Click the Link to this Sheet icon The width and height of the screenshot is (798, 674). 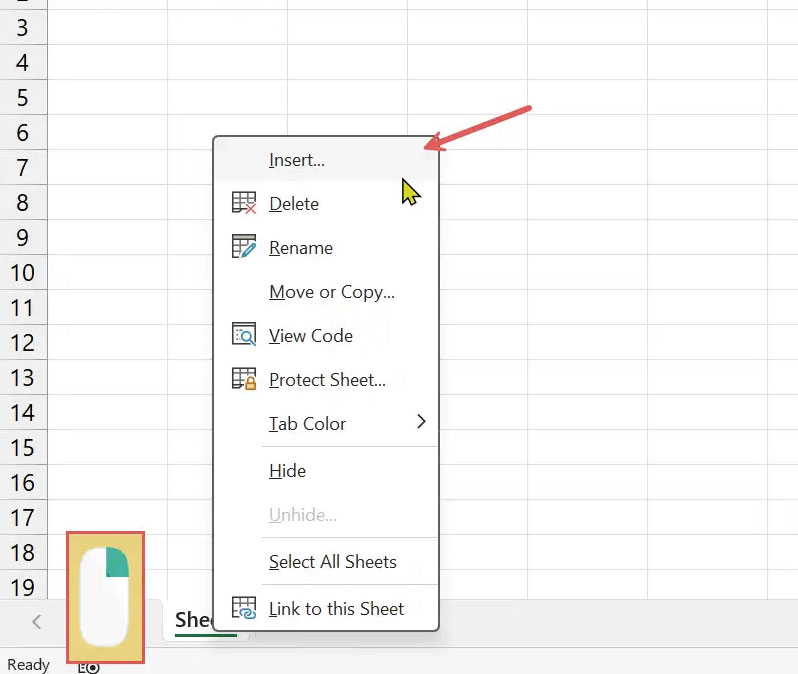pos(244,608)
